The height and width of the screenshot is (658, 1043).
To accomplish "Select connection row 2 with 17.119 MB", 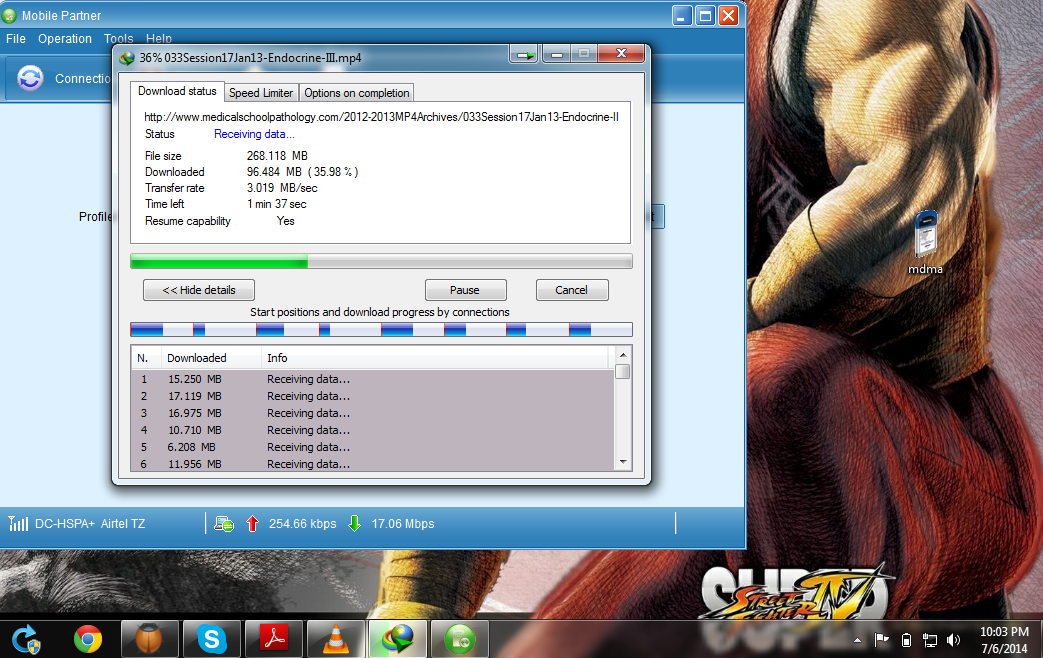I will [372, 396].
